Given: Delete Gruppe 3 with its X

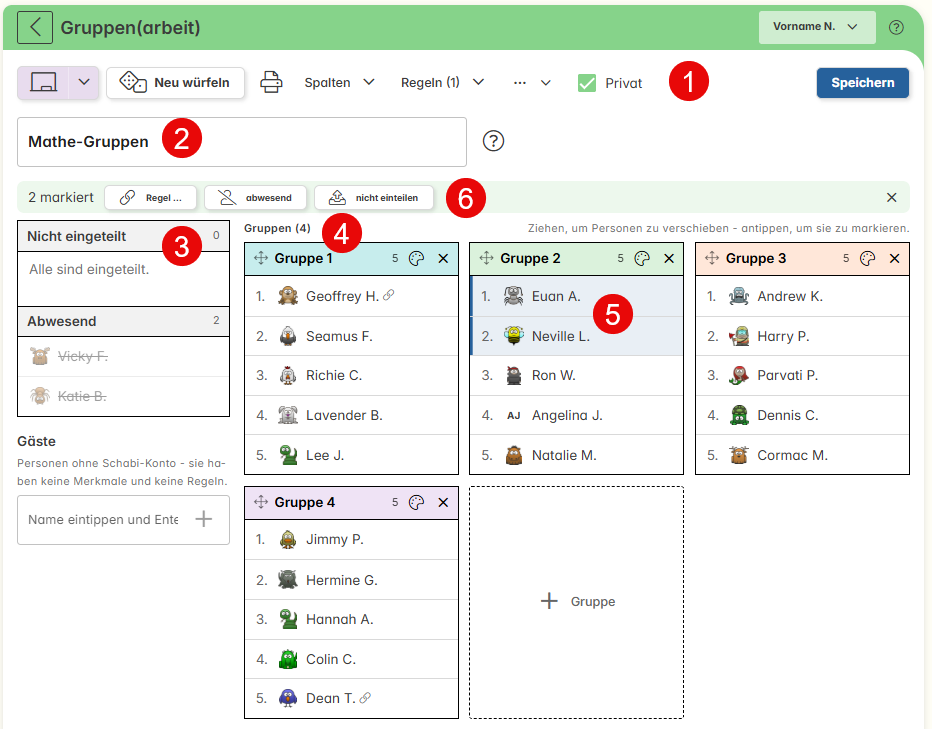Looking at the screenshot, I should coord(895,258).
